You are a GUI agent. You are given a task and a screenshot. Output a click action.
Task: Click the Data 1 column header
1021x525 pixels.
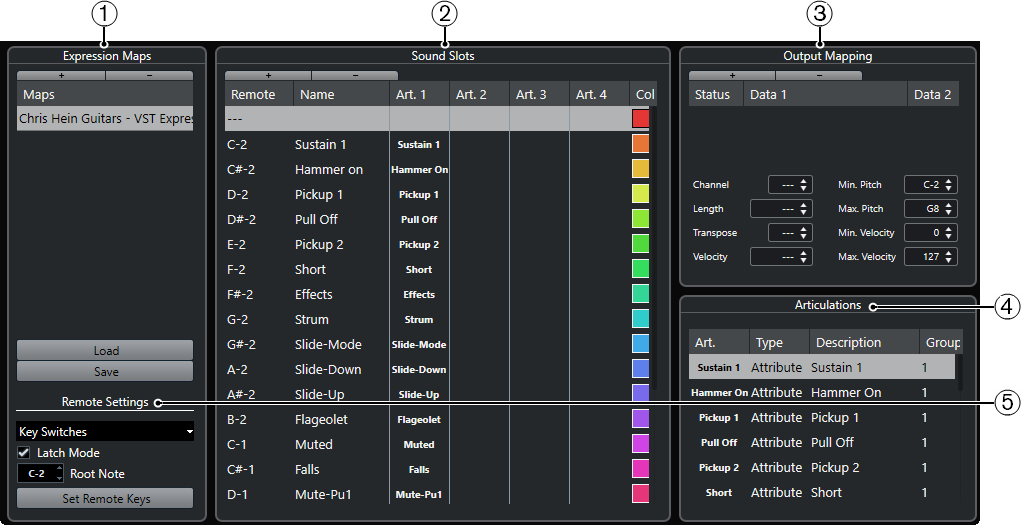[x=826, y=94]
